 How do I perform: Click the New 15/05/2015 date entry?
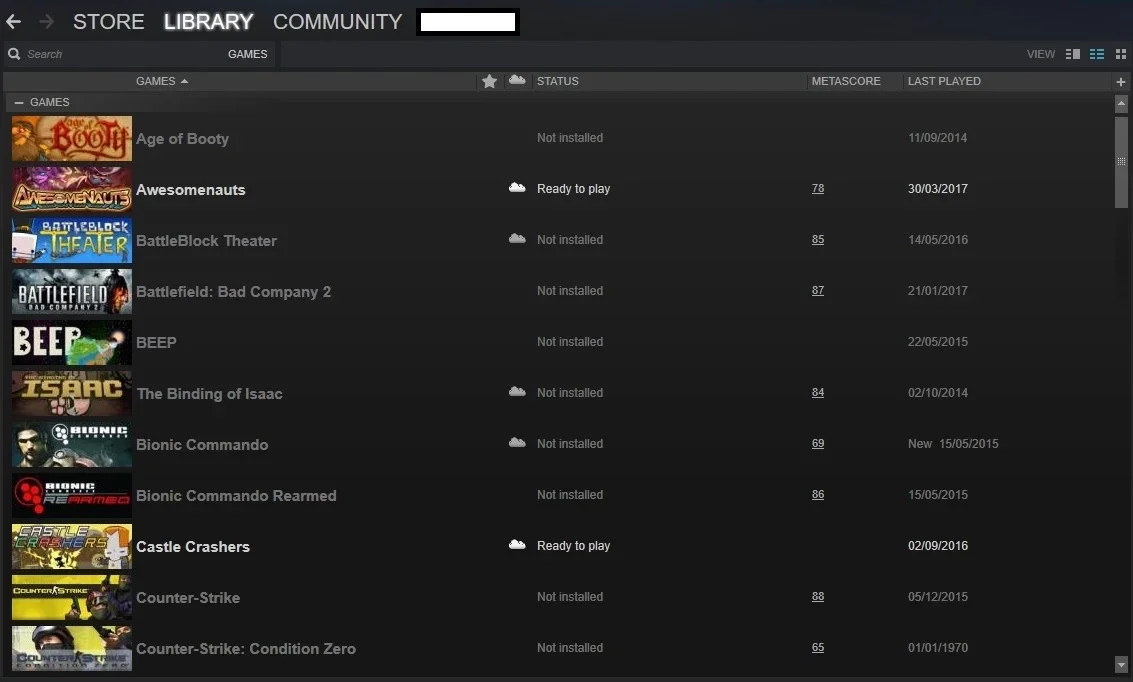[x=953, y=444]
